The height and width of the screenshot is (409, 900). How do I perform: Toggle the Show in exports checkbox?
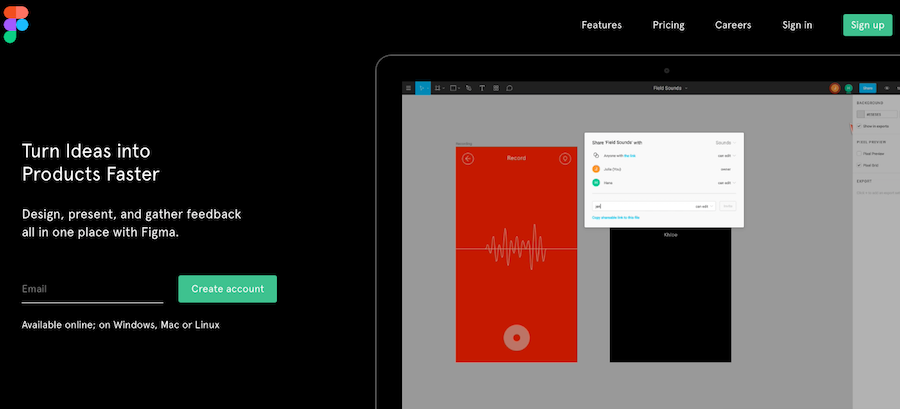859,126
